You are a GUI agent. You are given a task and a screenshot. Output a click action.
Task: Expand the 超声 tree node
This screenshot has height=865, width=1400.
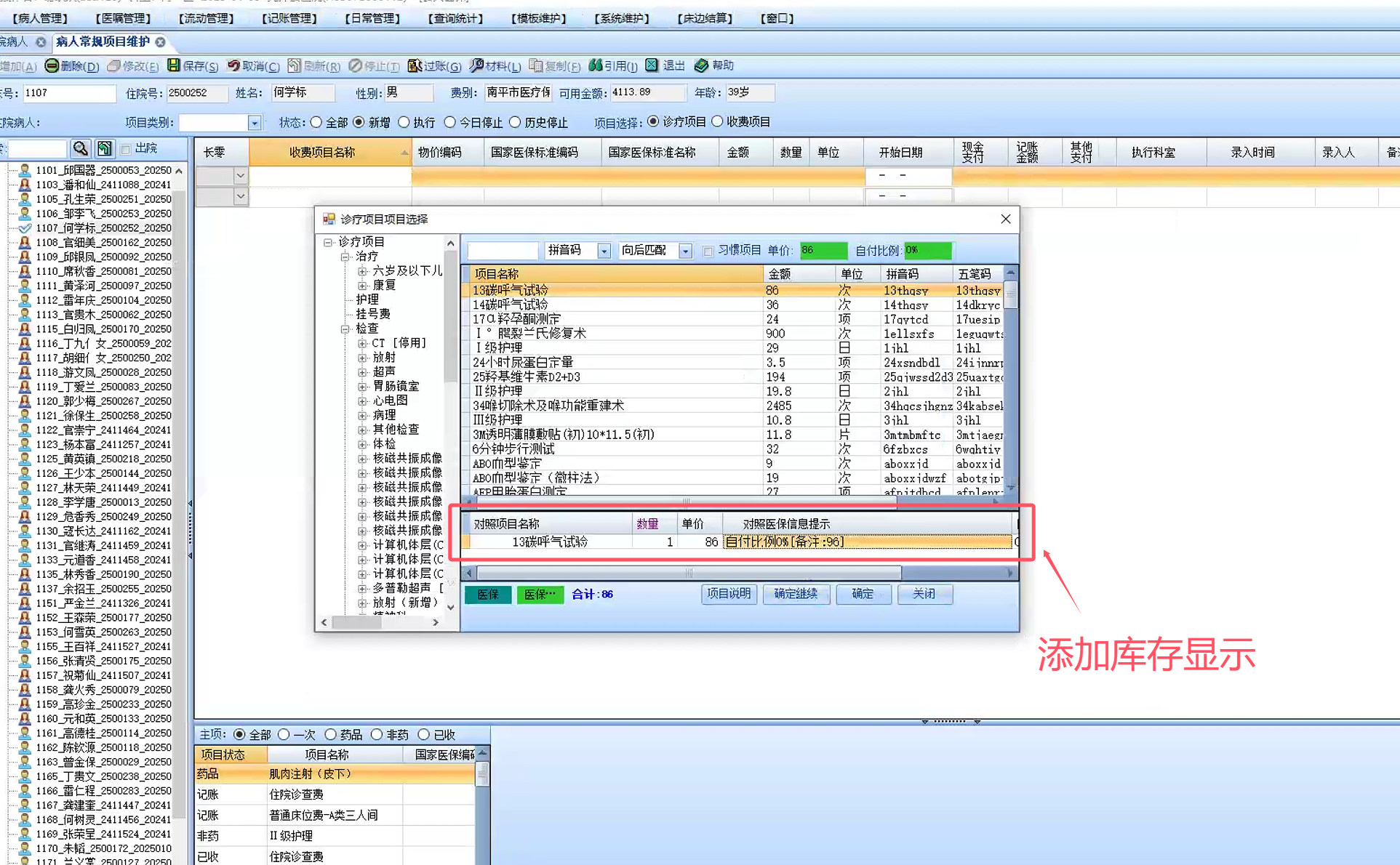(x=362, y=371)
